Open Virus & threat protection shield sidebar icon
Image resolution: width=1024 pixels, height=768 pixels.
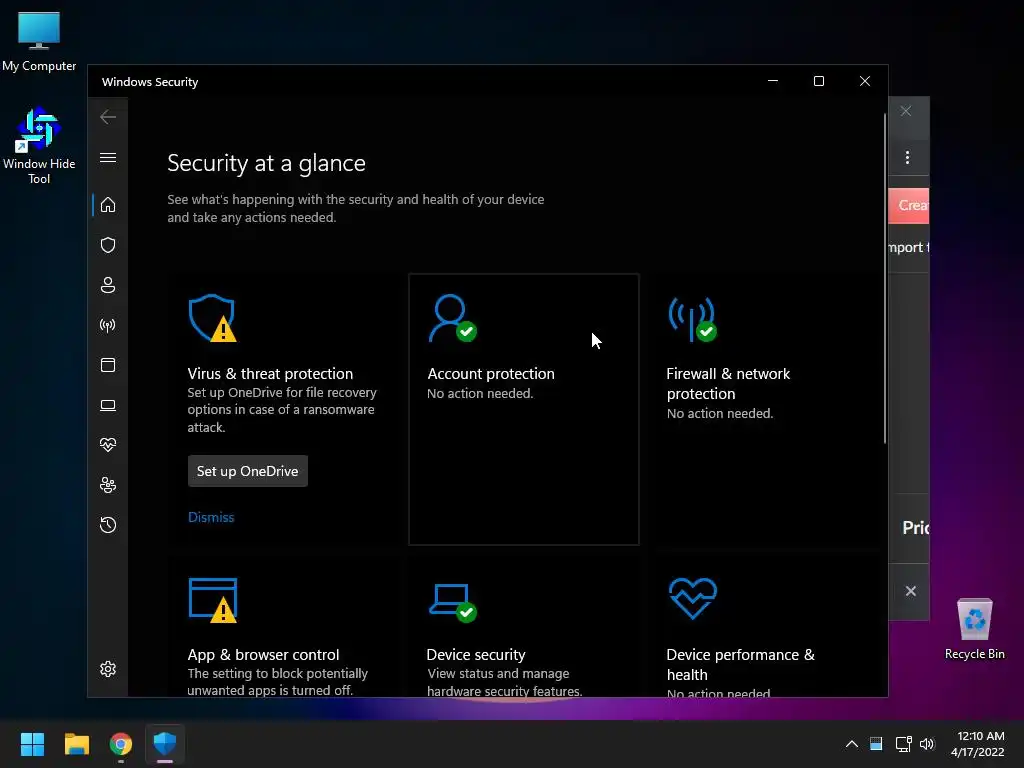pyautogui.click(x=108, y=245)
